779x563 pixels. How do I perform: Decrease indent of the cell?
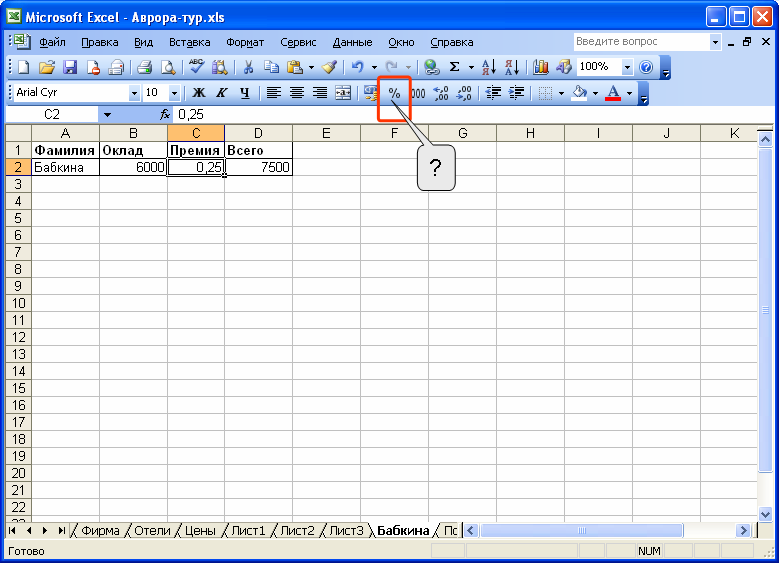pyautogui.click(x=493, y=93)
